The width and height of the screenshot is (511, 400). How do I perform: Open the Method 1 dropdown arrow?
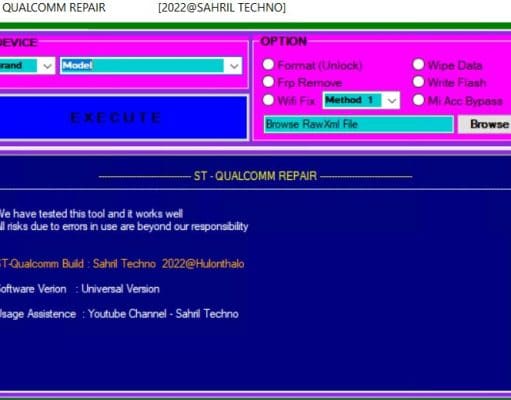[x=392, y=100]
